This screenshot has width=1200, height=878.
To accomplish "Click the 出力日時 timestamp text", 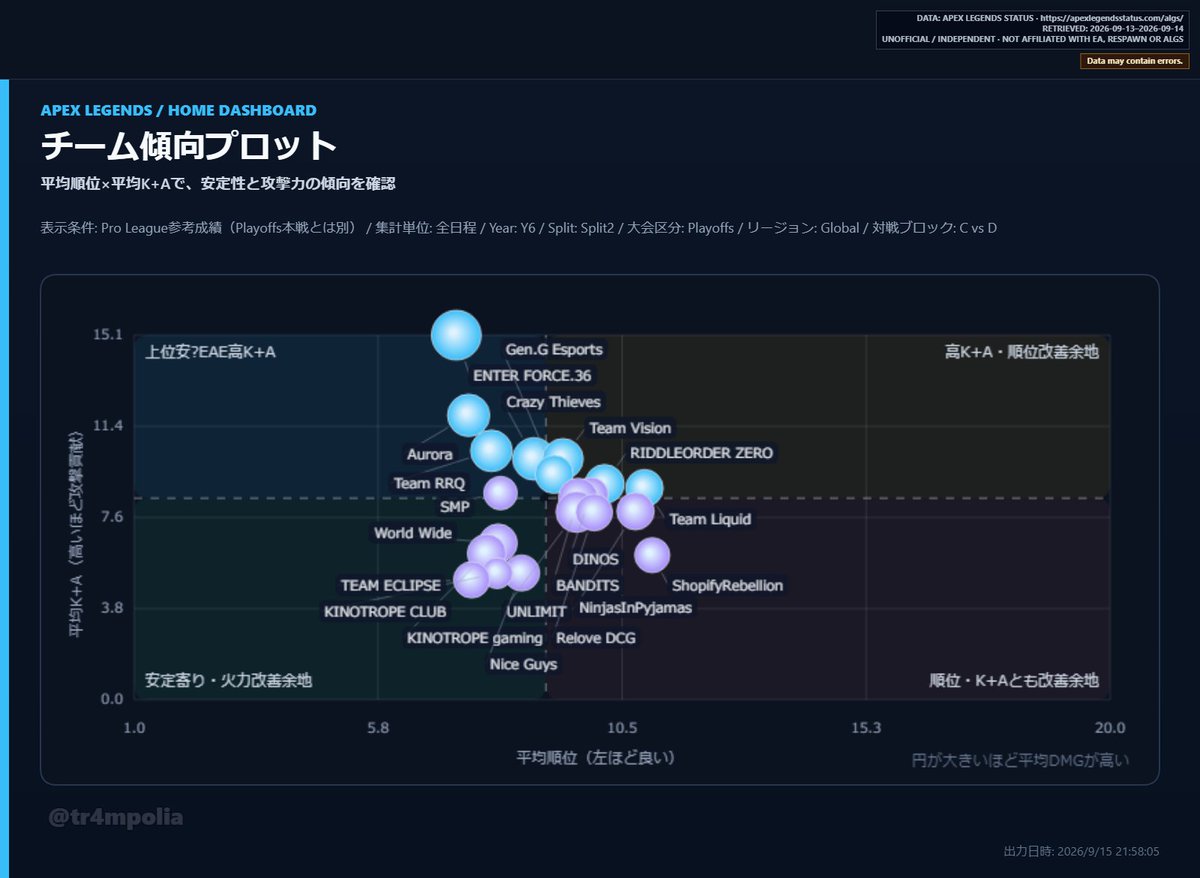I will point(1081,851).
